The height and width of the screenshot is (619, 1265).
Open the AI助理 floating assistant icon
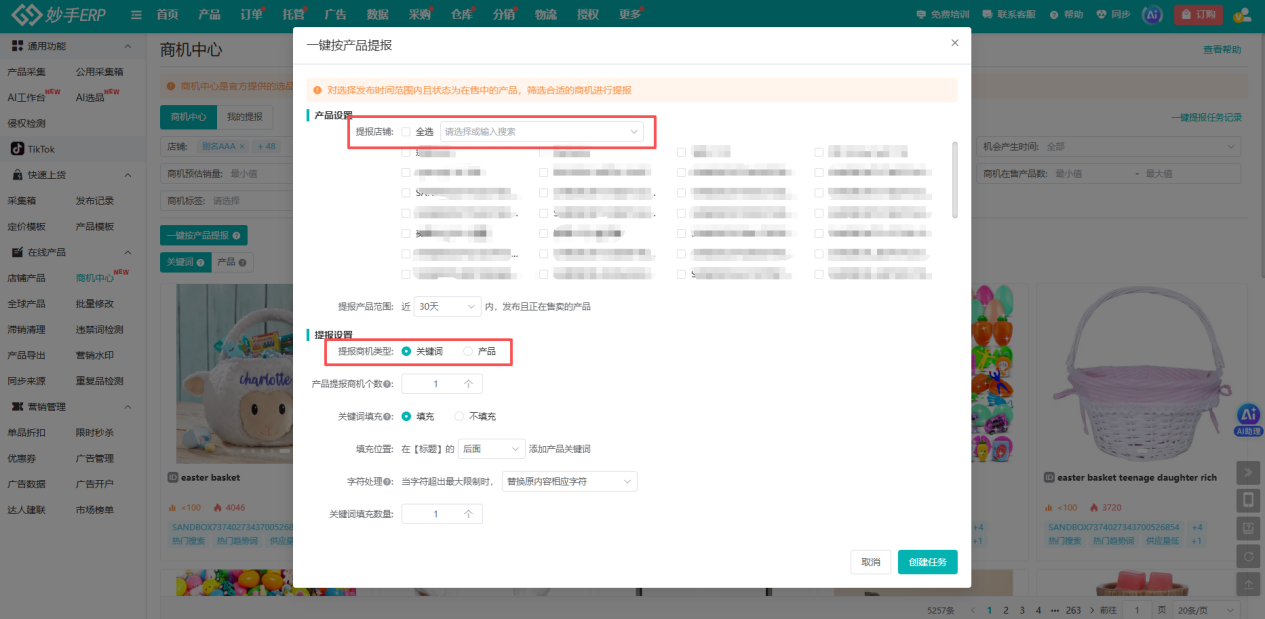tap(1248, 419)
